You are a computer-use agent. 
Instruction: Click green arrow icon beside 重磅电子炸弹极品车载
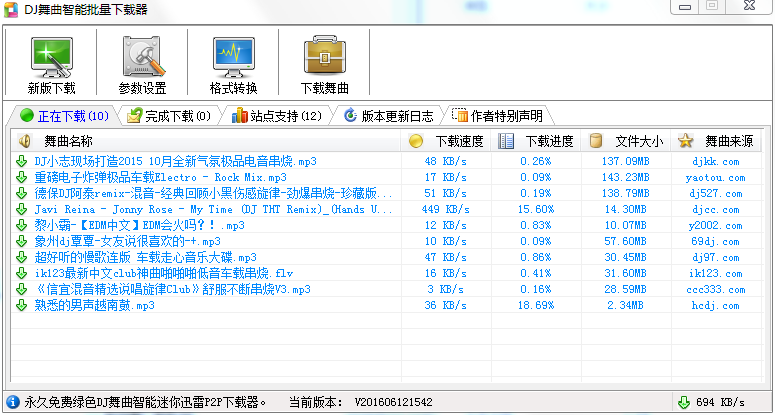click(21, 177)
